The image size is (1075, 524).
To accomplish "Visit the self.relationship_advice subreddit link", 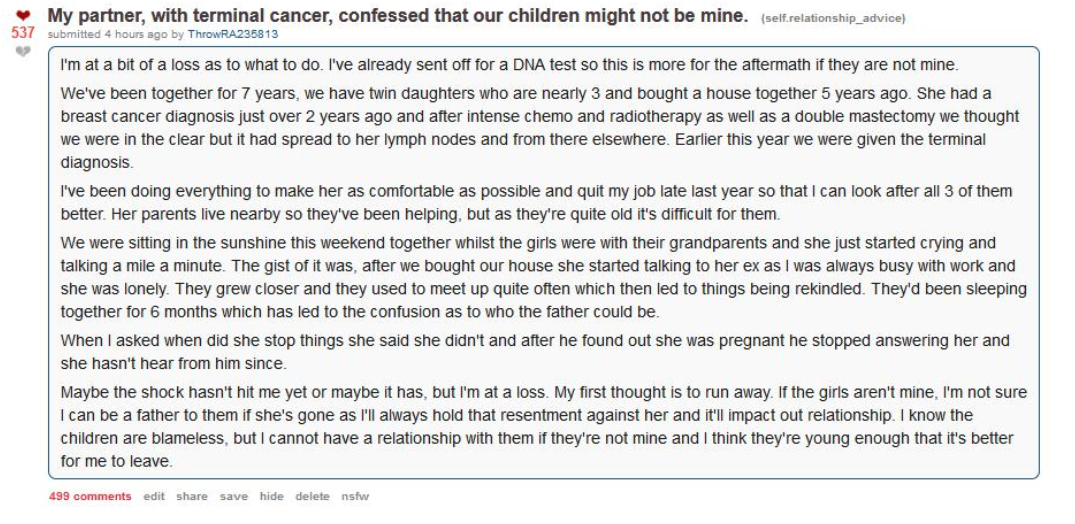I will coord(833,18).
